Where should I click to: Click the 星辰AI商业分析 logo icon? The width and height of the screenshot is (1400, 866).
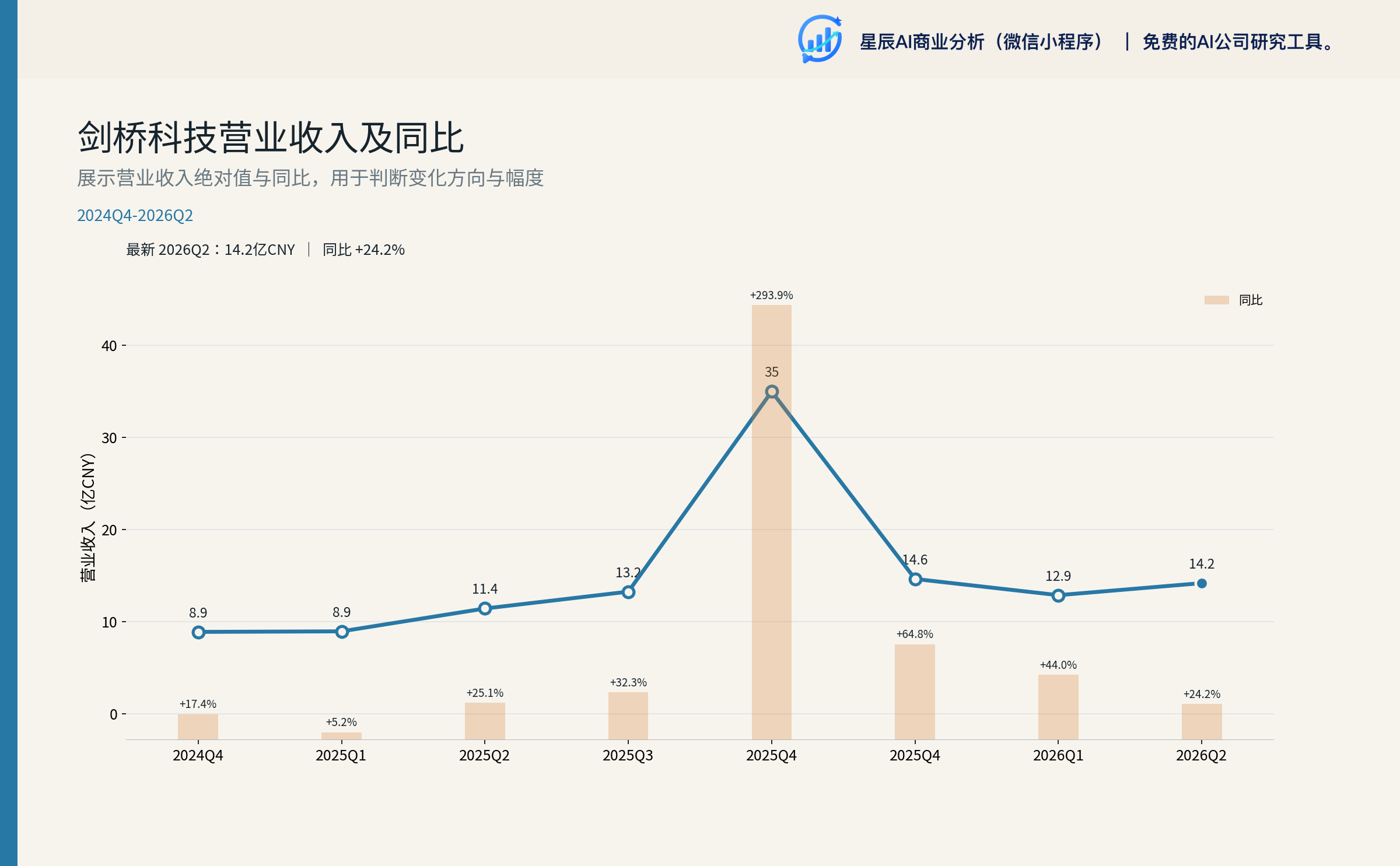(x=820, y=39)
